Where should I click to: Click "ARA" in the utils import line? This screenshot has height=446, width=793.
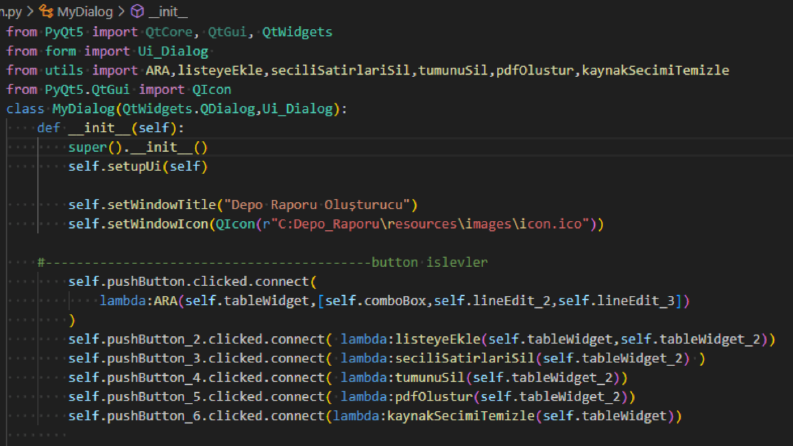[157, 70]
